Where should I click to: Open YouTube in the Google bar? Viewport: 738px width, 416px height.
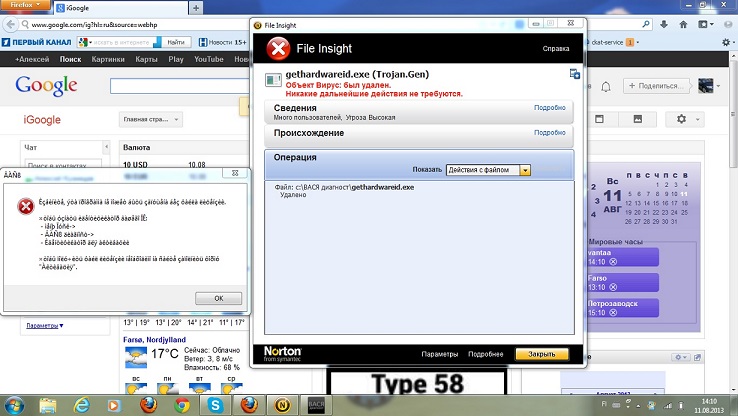pyautogui.click(x=209, y=59)
